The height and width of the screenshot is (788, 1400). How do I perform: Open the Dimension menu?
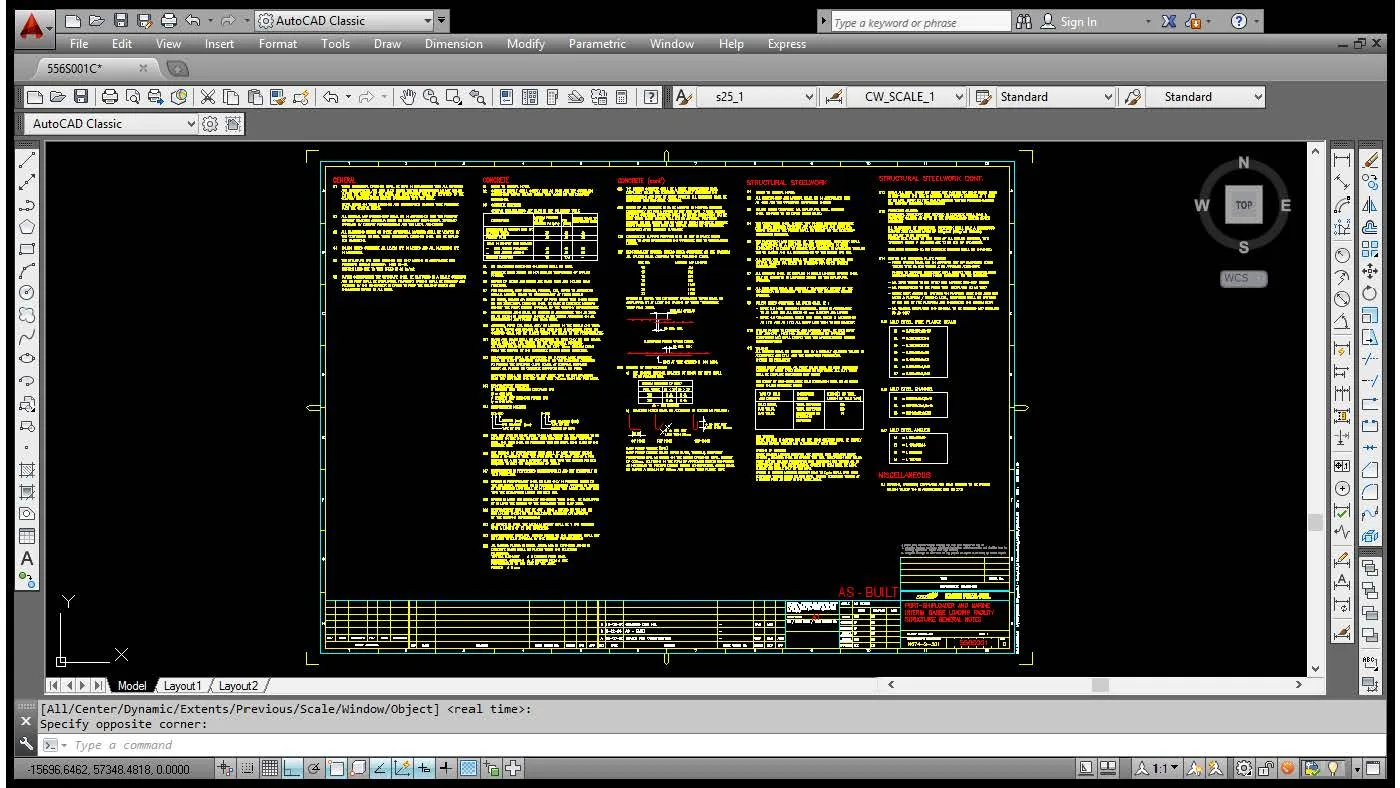[453, 43]
